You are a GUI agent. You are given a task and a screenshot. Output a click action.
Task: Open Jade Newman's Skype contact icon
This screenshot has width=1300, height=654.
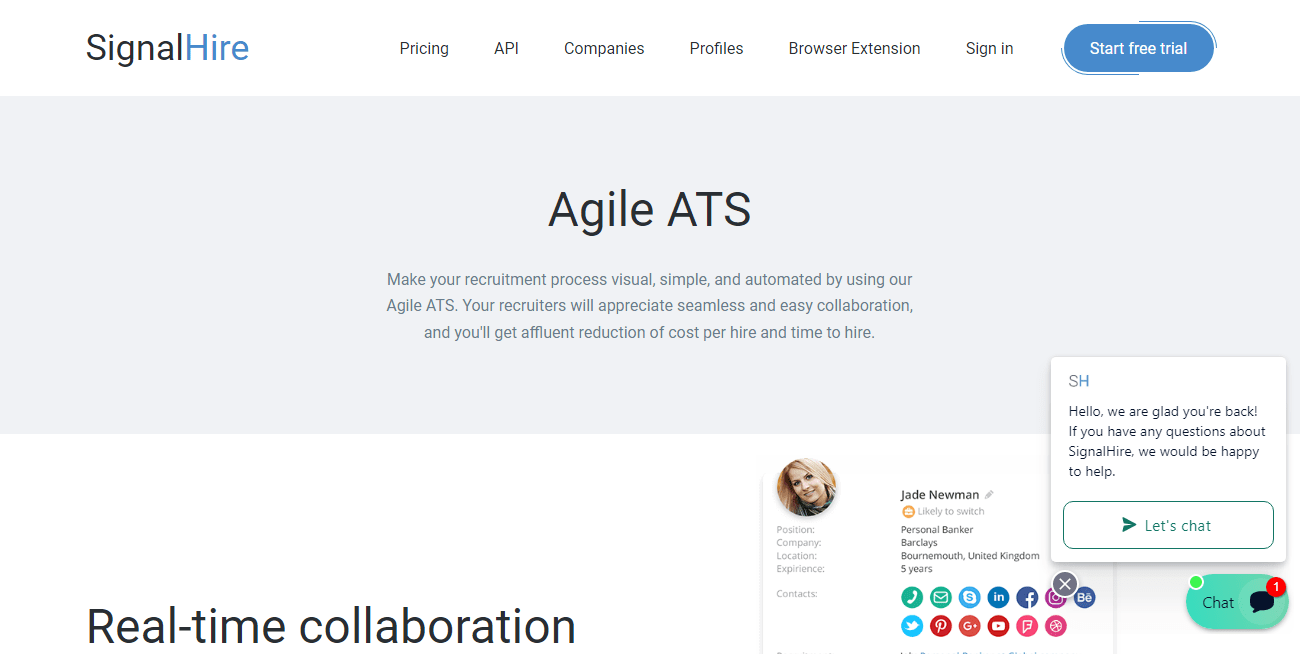click(x=970, y=598)
